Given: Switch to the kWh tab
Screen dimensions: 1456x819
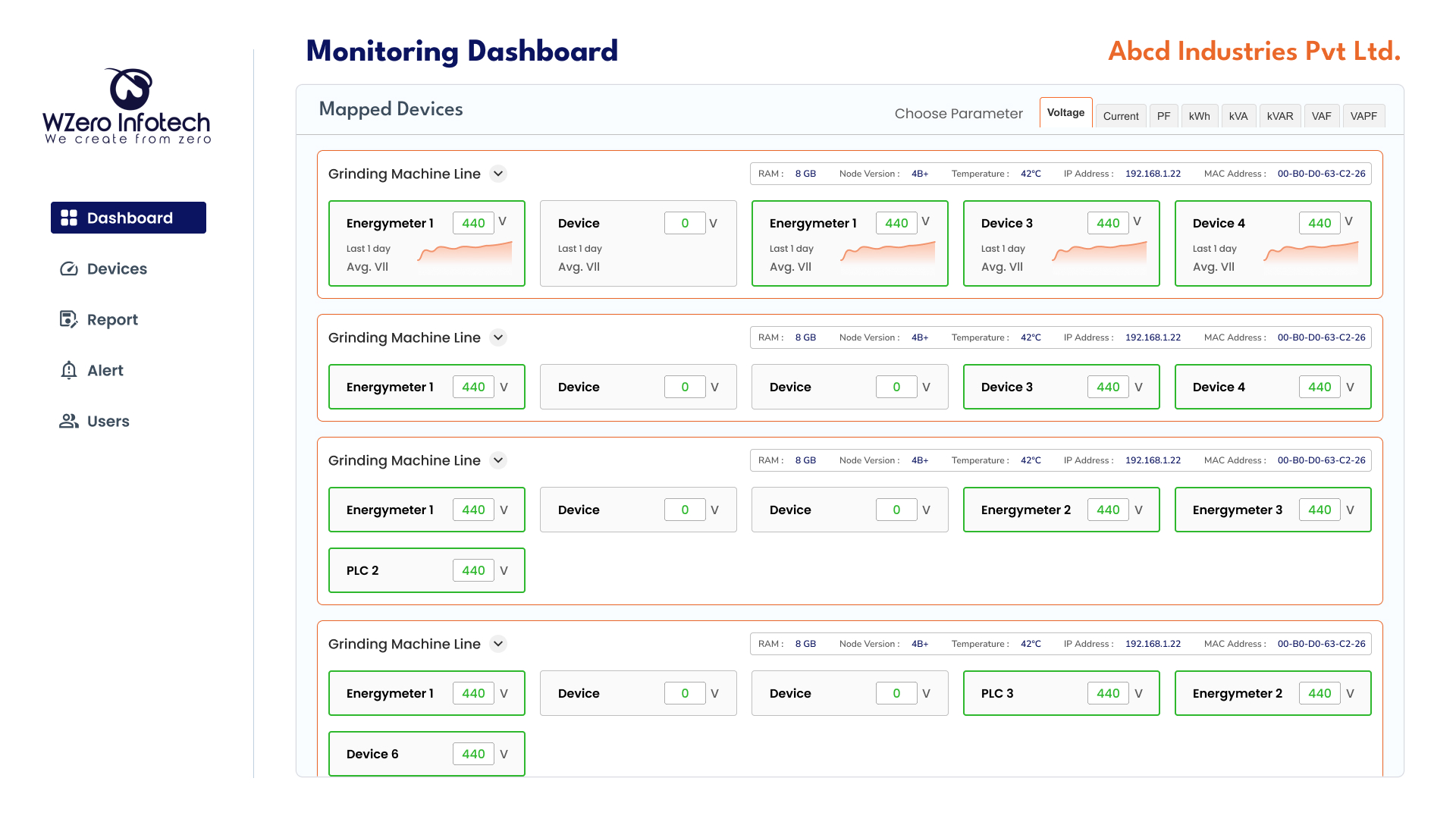Looking at the screenshot, I should click(1199, 116).
